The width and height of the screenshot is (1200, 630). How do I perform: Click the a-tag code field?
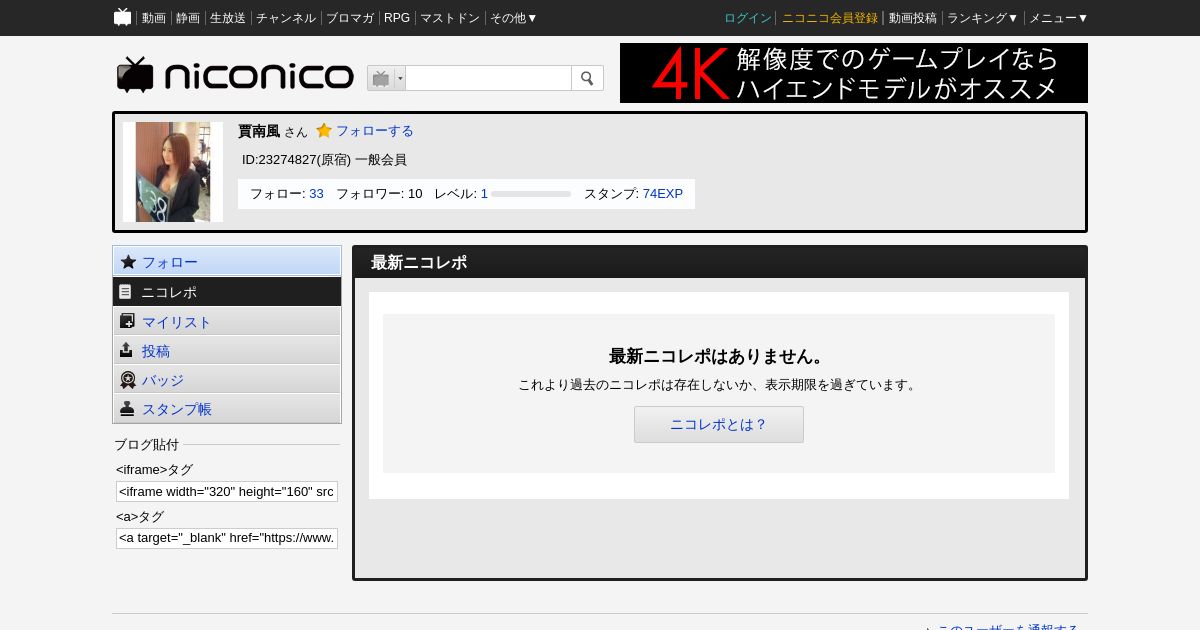coord(227,538)
